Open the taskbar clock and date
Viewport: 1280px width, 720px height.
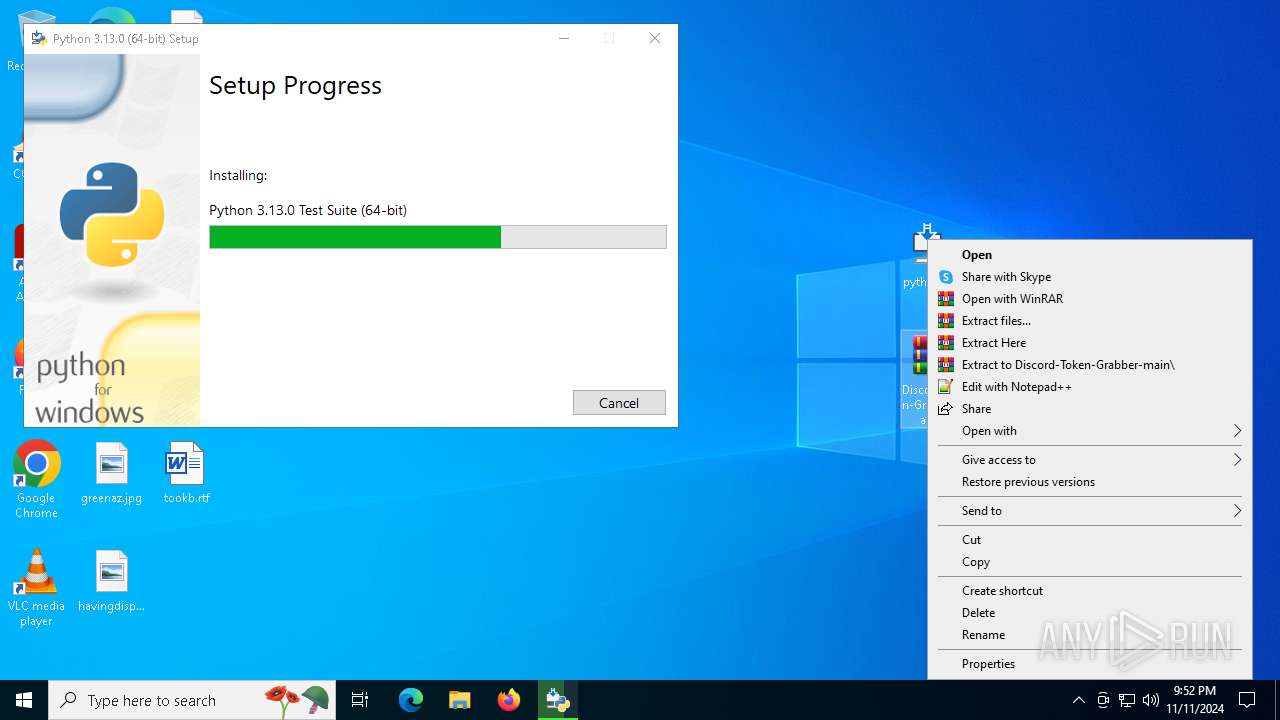[x=1194, y=700]
